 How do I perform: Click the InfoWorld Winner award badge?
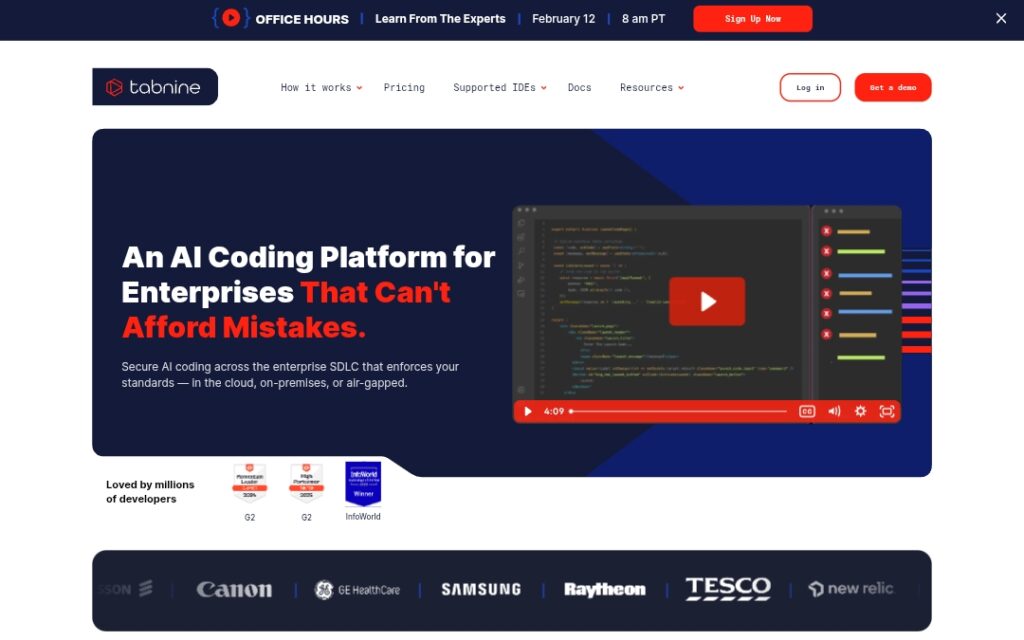(x=363, y=484)
